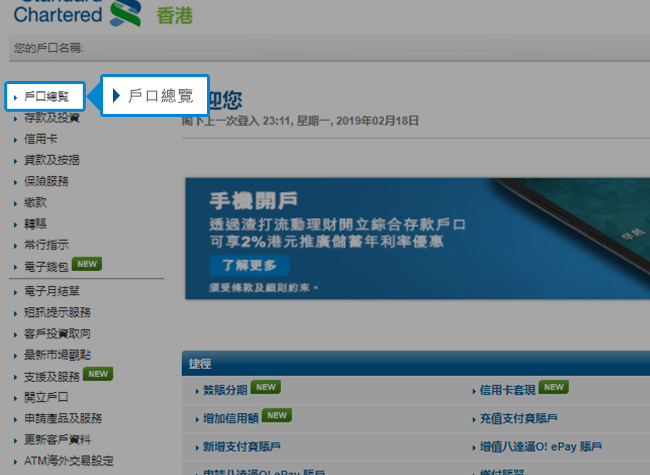Select 繳款 in the sidebar menu
Image resolution: width=650 pixels, height=475 pixels.
click(x=35, y=202)
